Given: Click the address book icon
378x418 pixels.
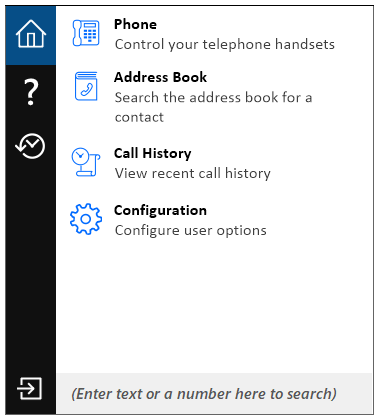Looking at the screenshot, I should [x=86, y=86].
